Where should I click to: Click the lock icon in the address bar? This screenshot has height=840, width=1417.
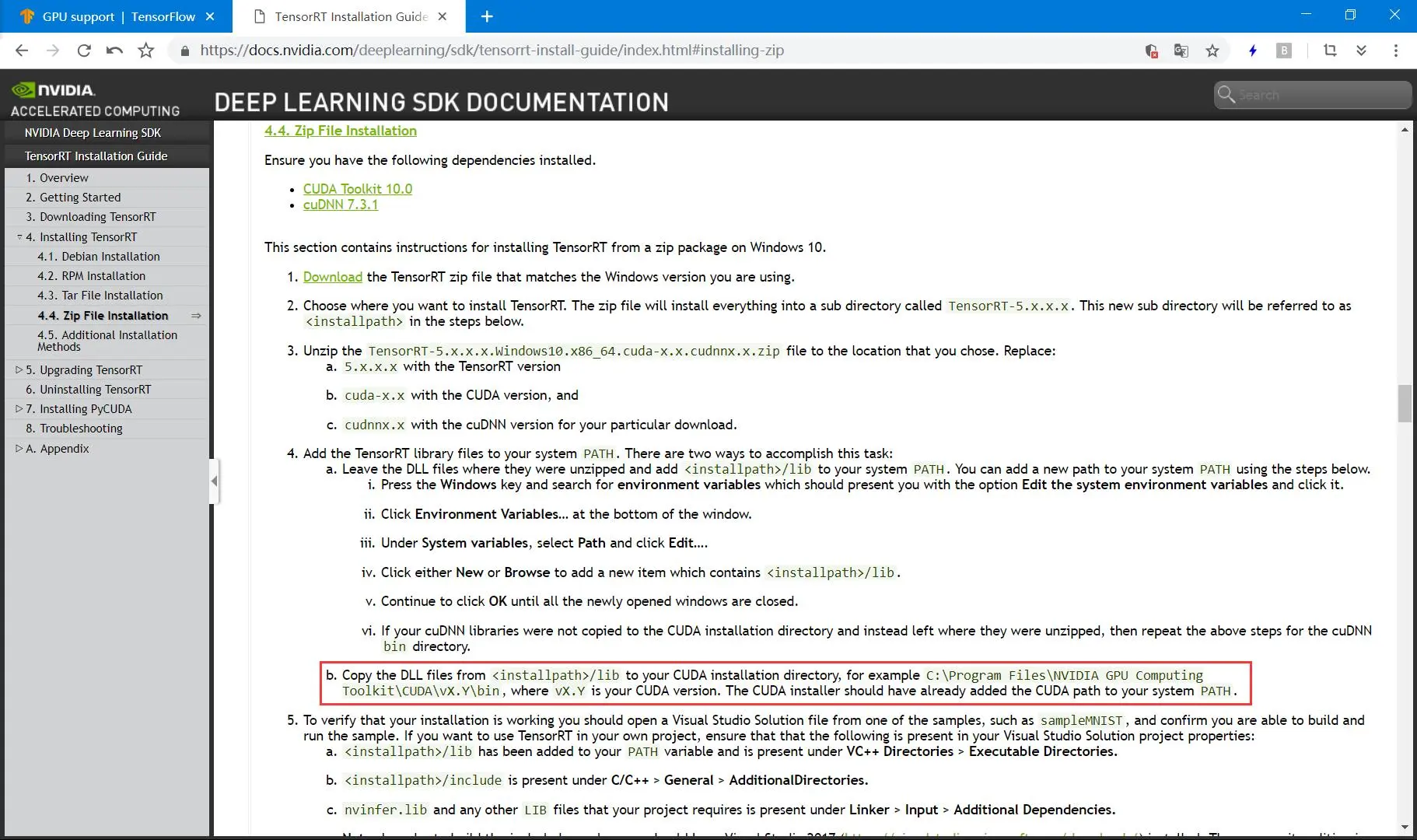[184, 51]
